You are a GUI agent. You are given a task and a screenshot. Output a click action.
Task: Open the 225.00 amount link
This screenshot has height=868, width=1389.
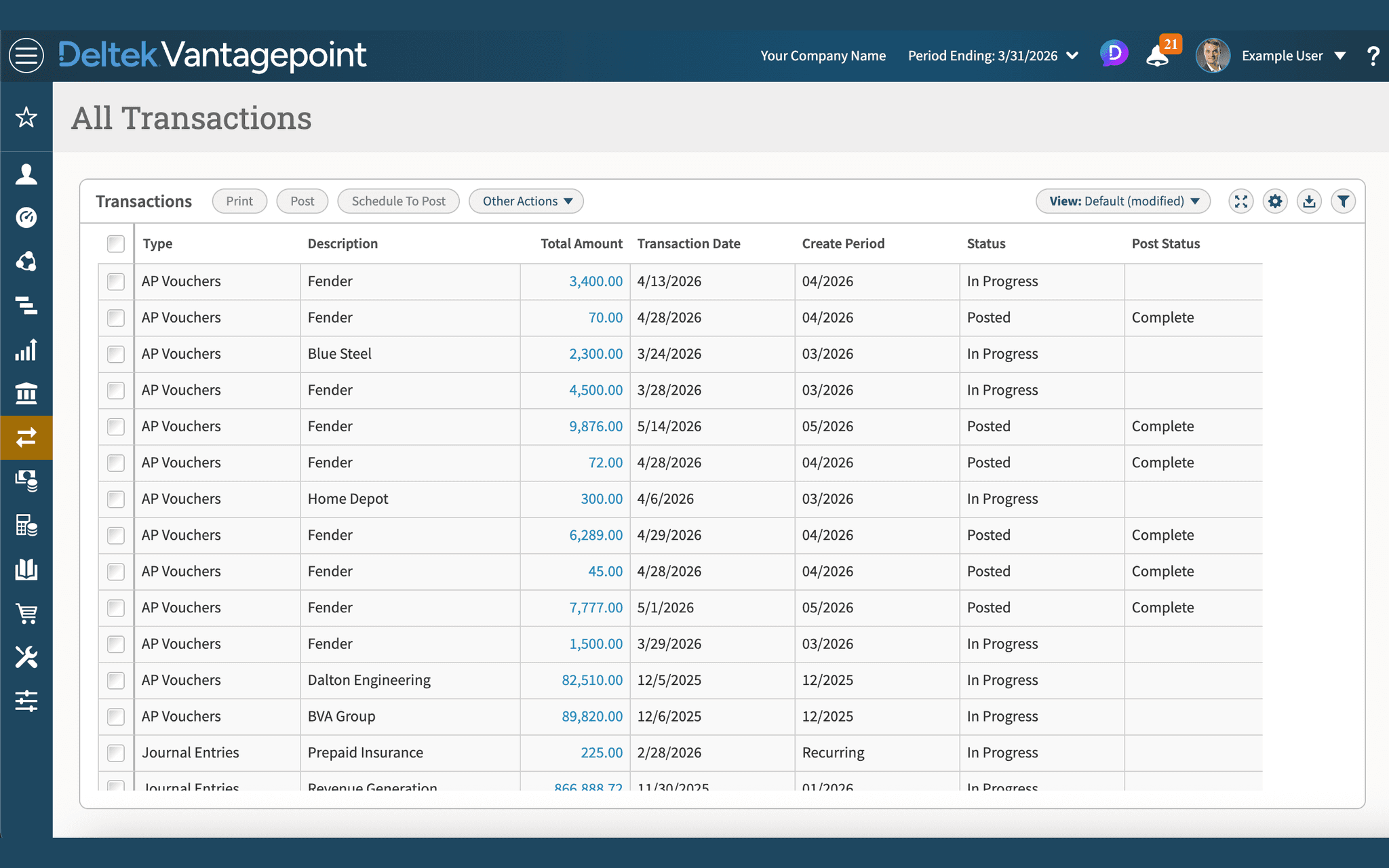coord(602,753)
